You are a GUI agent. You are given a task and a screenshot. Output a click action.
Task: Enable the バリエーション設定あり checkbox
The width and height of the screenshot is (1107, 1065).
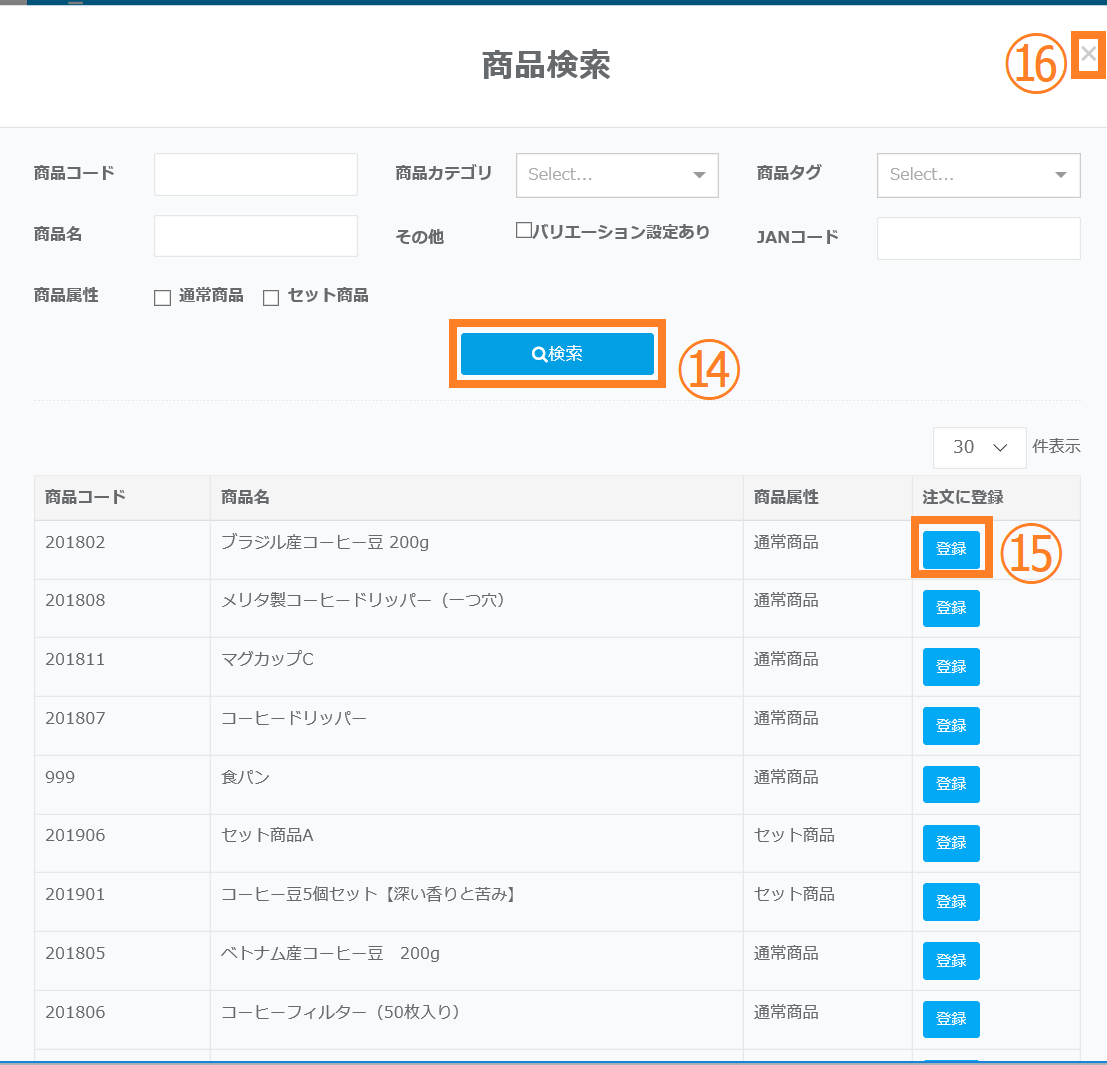tap(523, 231)
